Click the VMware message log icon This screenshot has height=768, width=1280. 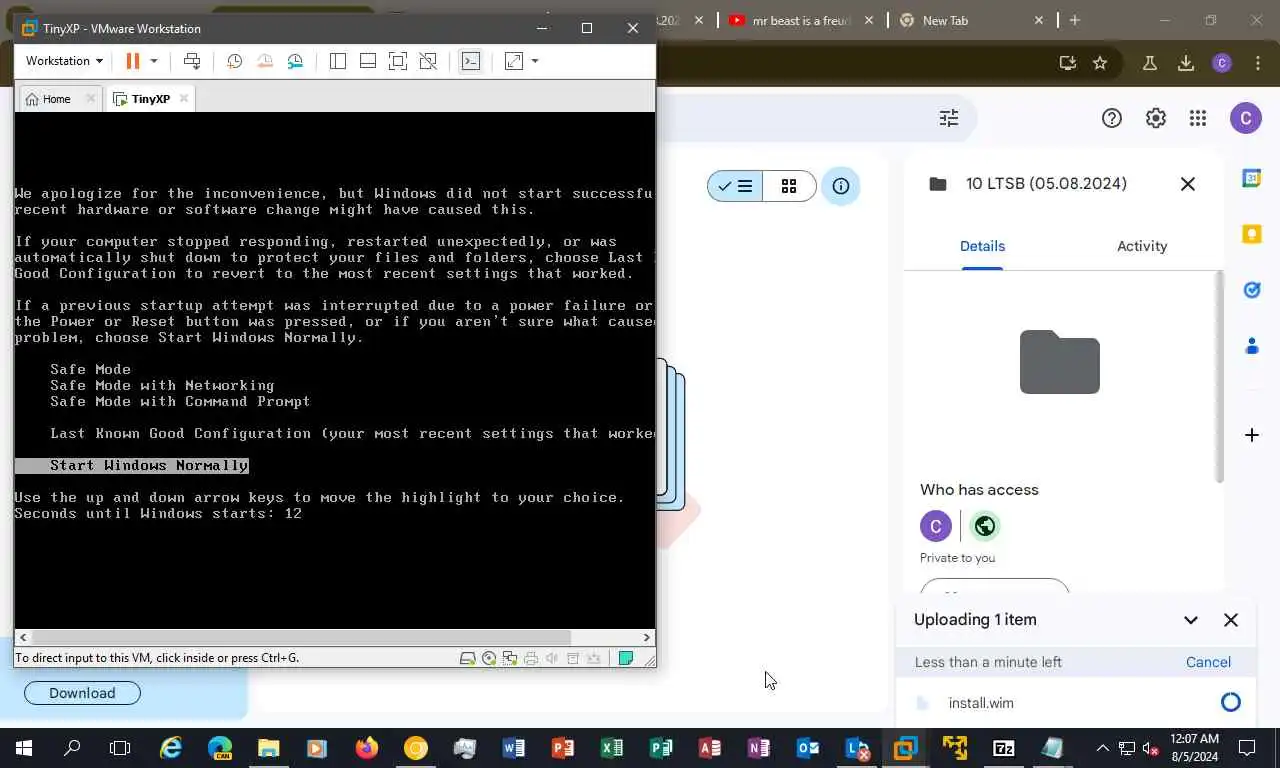point(626,658)
